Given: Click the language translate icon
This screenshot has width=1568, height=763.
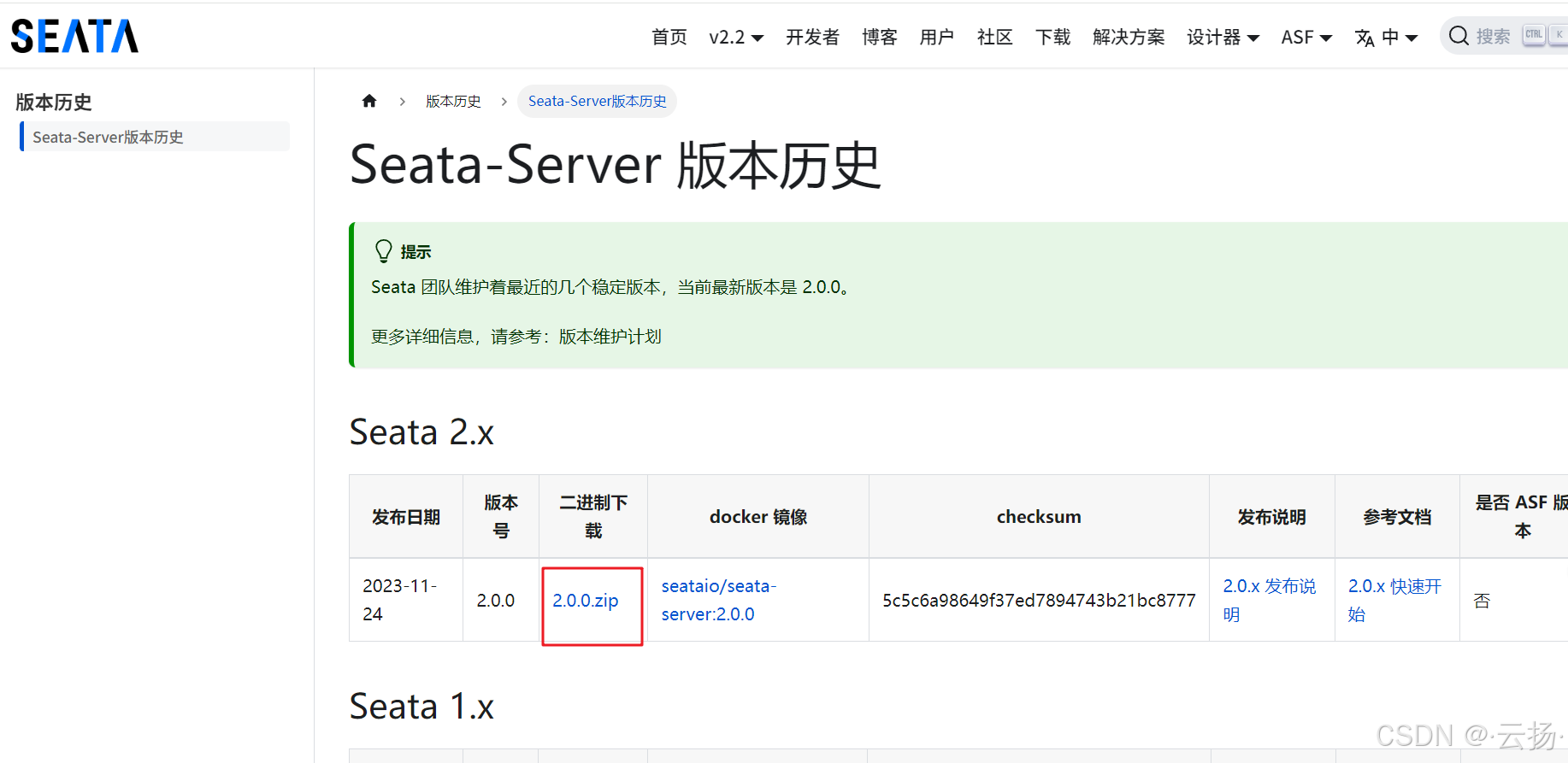Looking at the screenshot, I should point(1365,38).
